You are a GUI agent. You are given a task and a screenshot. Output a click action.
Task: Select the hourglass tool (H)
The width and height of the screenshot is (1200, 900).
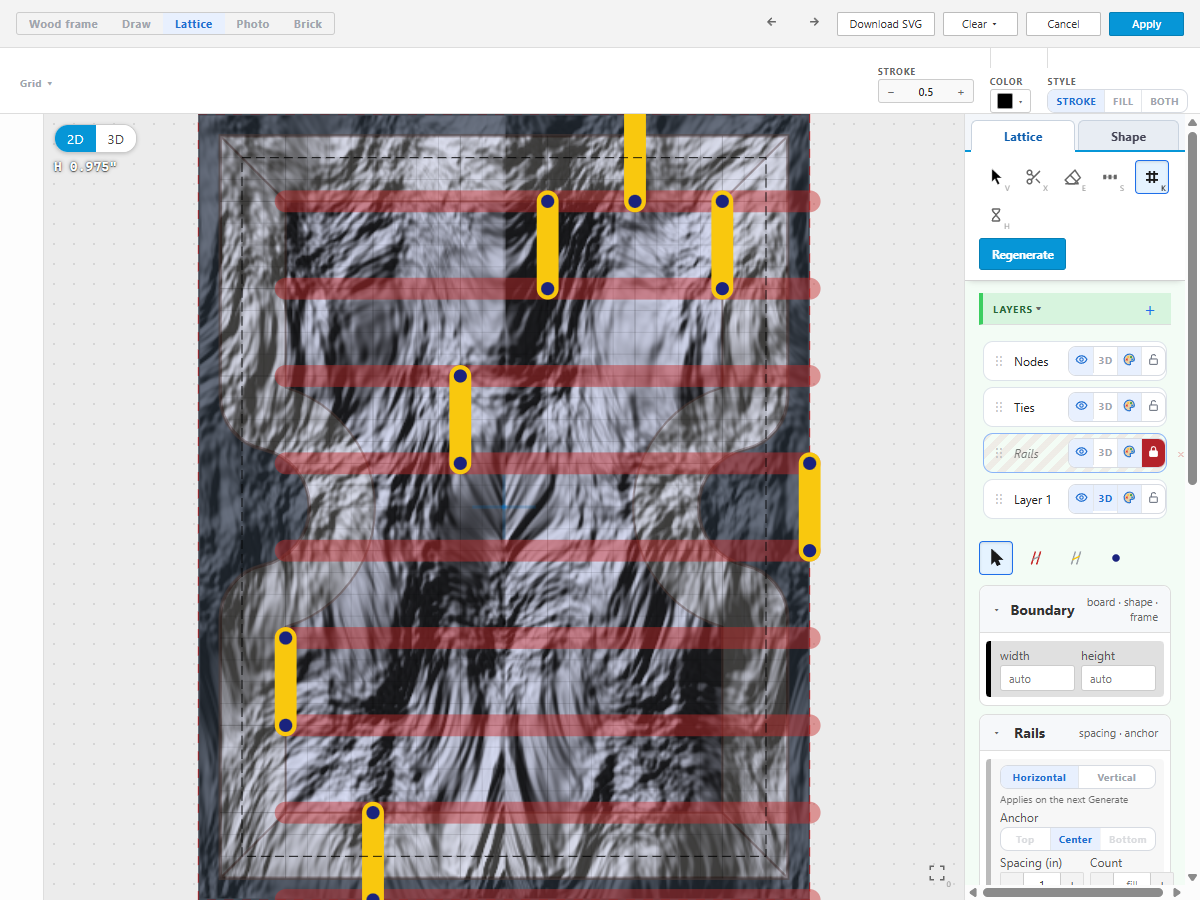tap(997, 215)
